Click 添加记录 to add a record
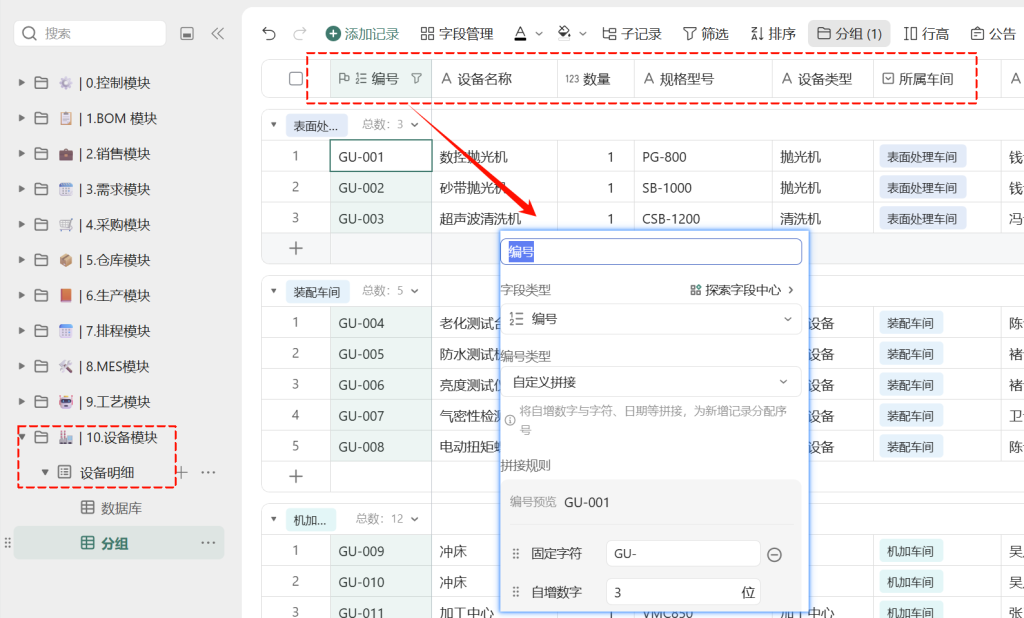The width and height of the screenshot is (1024, 618). (x=362, y=33)
